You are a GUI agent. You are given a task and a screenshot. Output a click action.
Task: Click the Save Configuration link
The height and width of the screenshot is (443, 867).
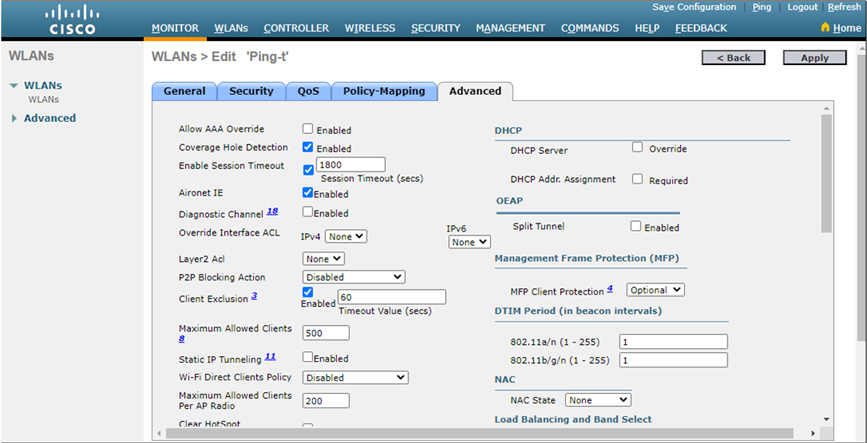coord(694,7)
